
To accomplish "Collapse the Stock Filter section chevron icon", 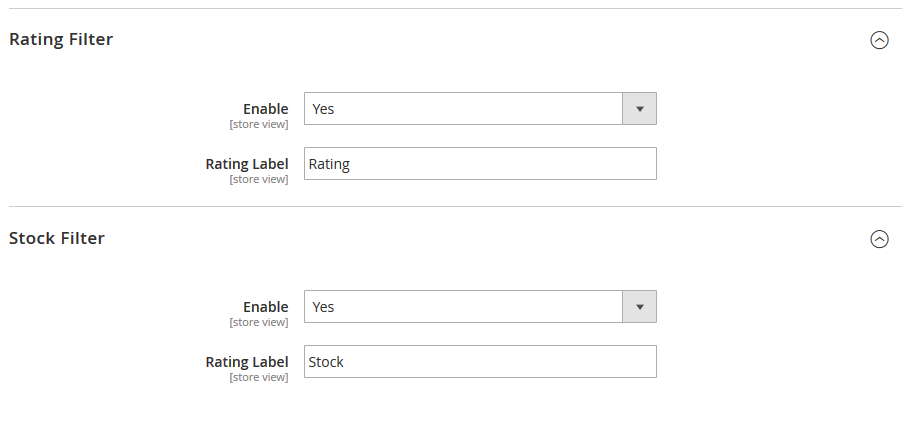I will (879, 239).
